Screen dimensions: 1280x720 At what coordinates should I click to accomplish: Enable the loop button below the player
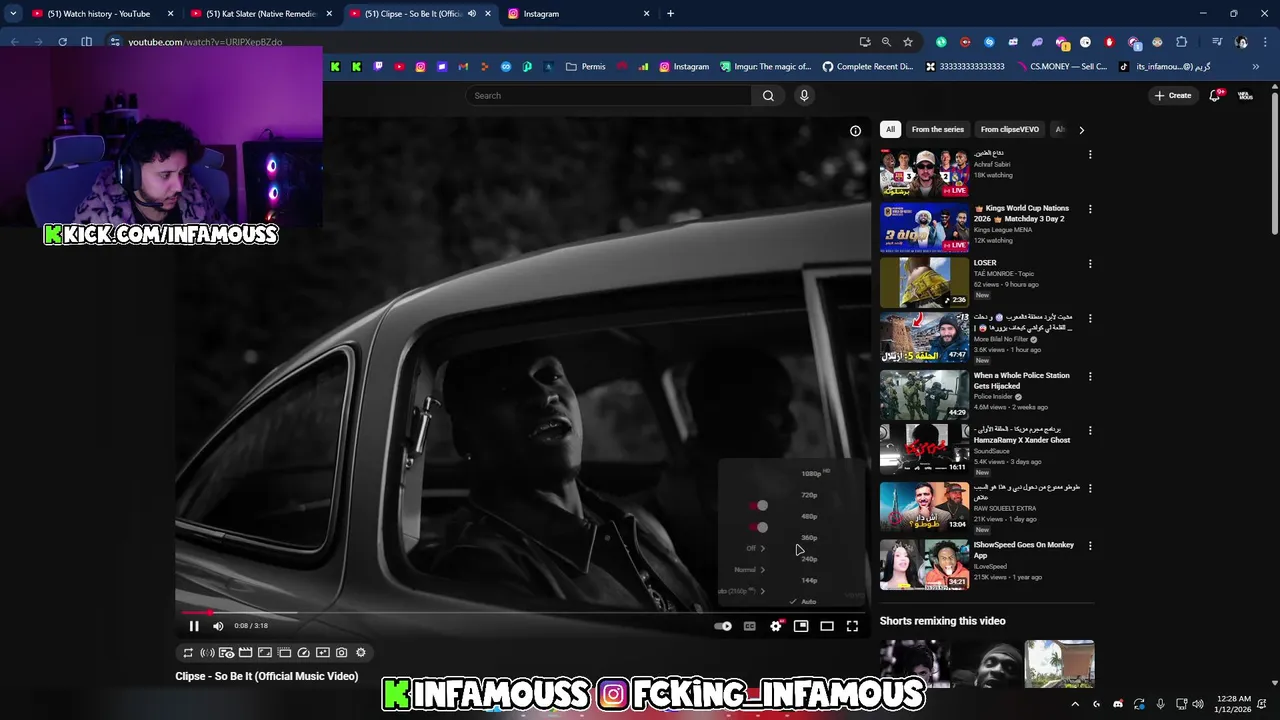(x=187, y=653)
